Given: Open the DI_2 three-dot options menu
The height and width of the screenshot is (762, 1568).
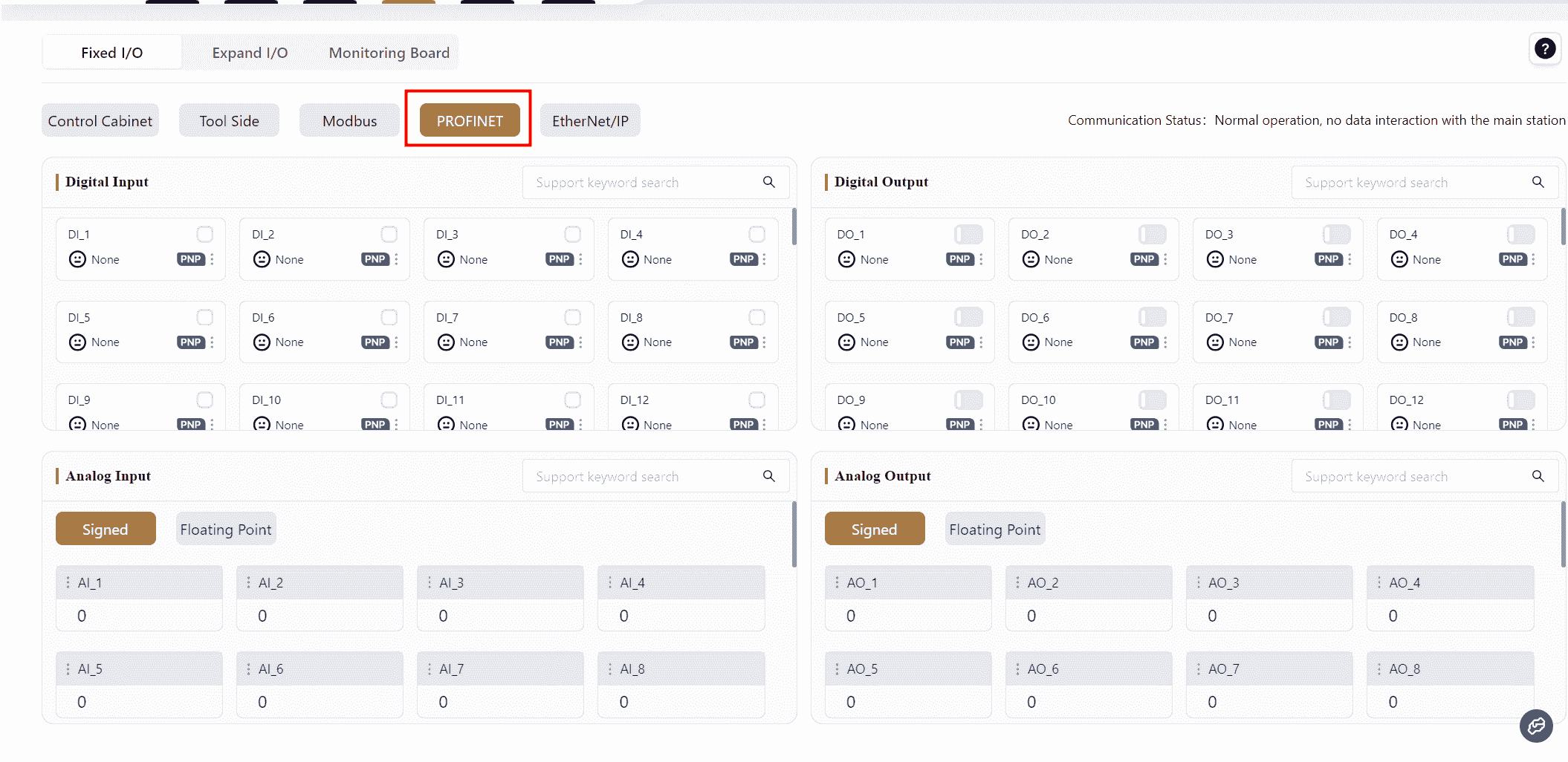Looking at the screenshot, I should pyautogui.click(x=397, y=259).
